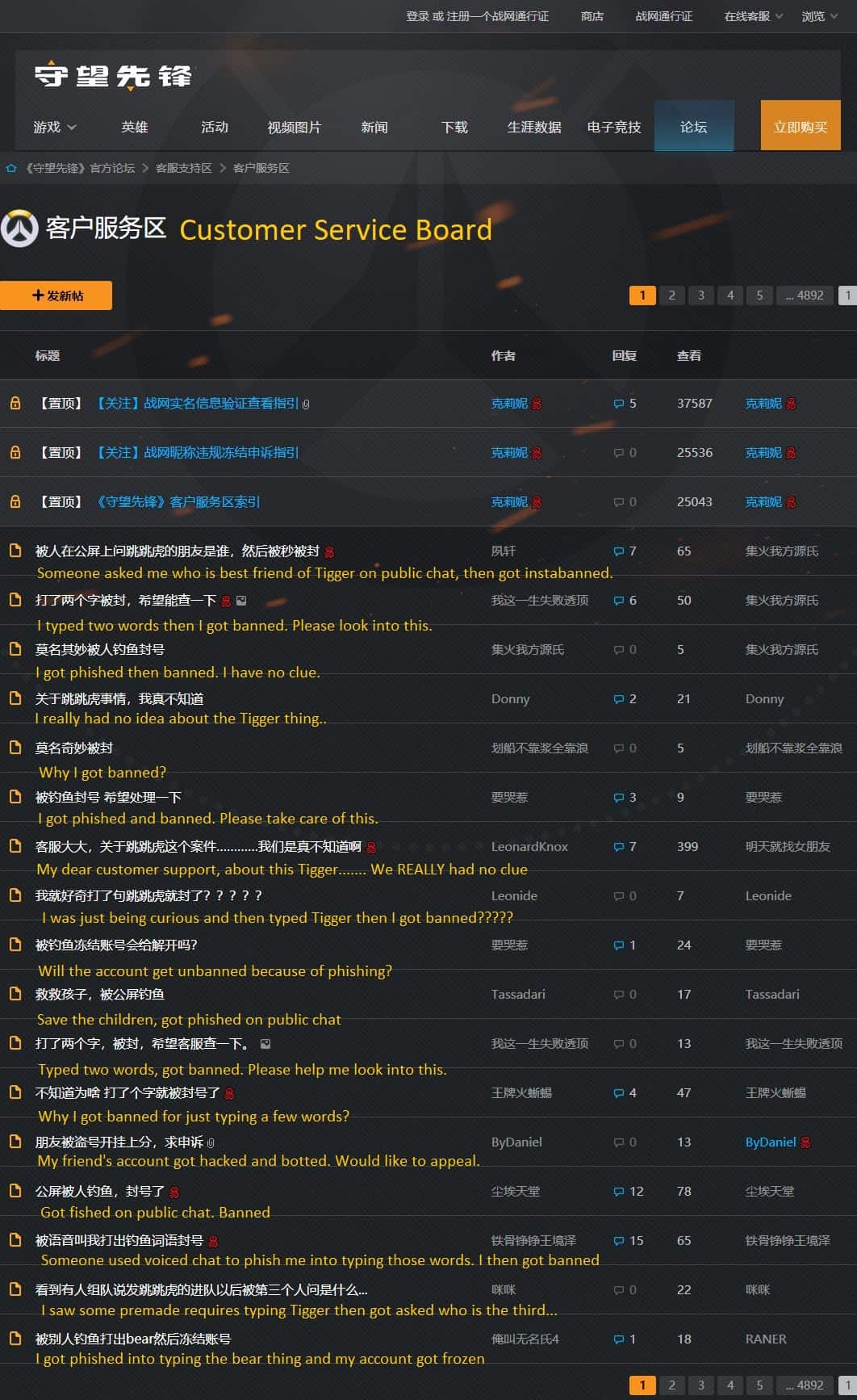Image resolution: width=857 pixels, height=1400 pixels.
Task: Jump to last page 4892 in the top pagination
Action: [805, 296]
